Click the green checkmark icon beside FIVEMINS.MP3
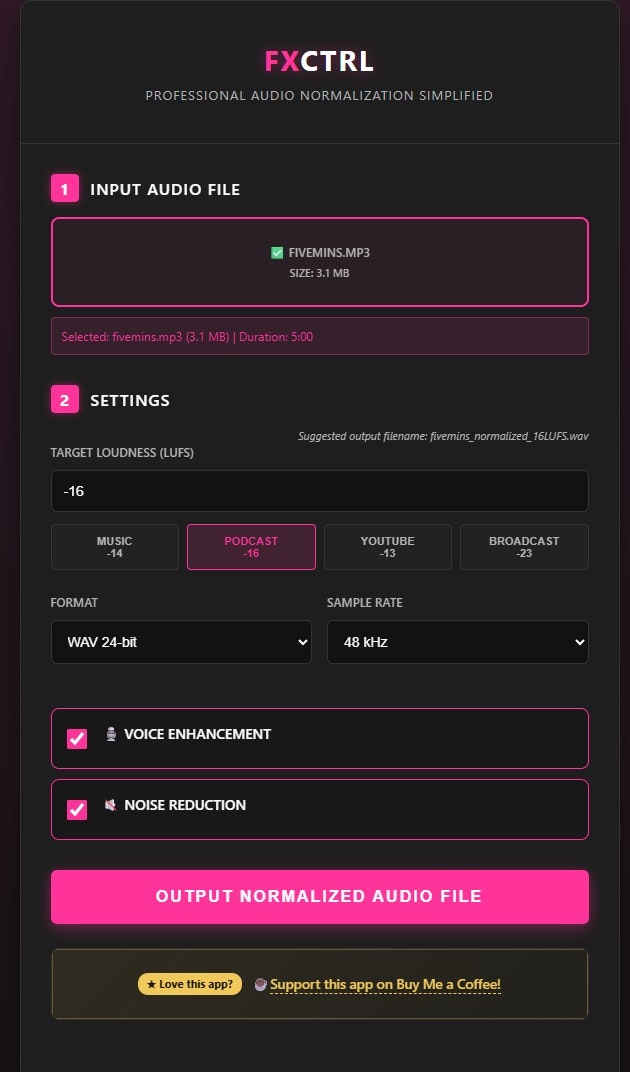 tap(277, 253)
